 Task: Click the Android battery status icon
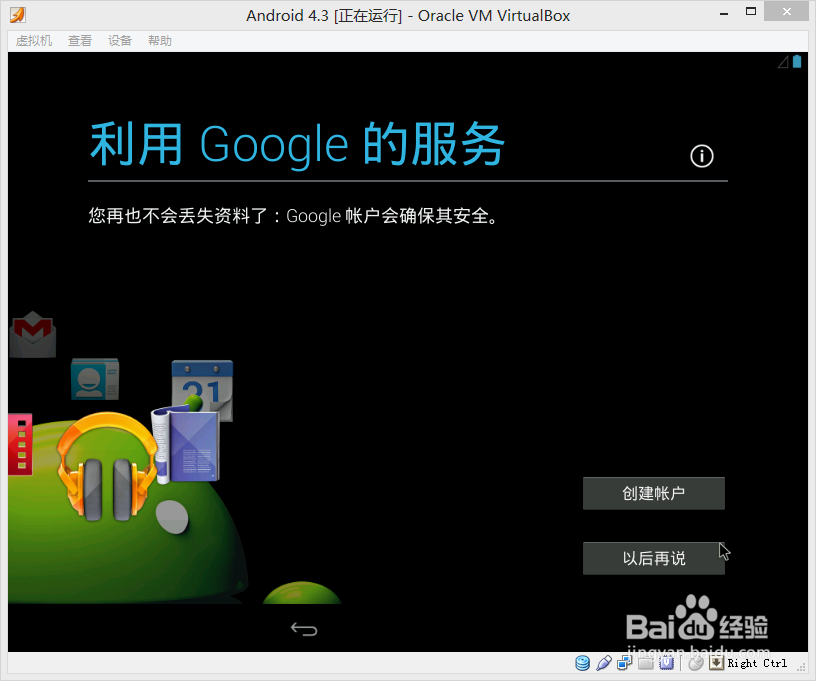point(797,62)
